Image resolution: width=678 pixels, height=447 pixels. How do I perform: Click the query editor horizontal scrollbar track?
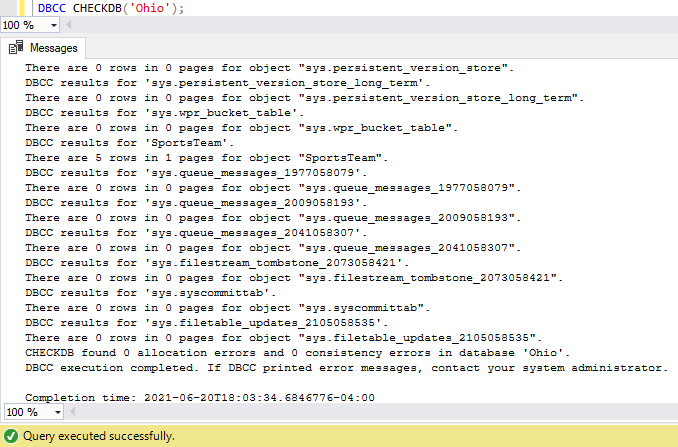[370, 22]
